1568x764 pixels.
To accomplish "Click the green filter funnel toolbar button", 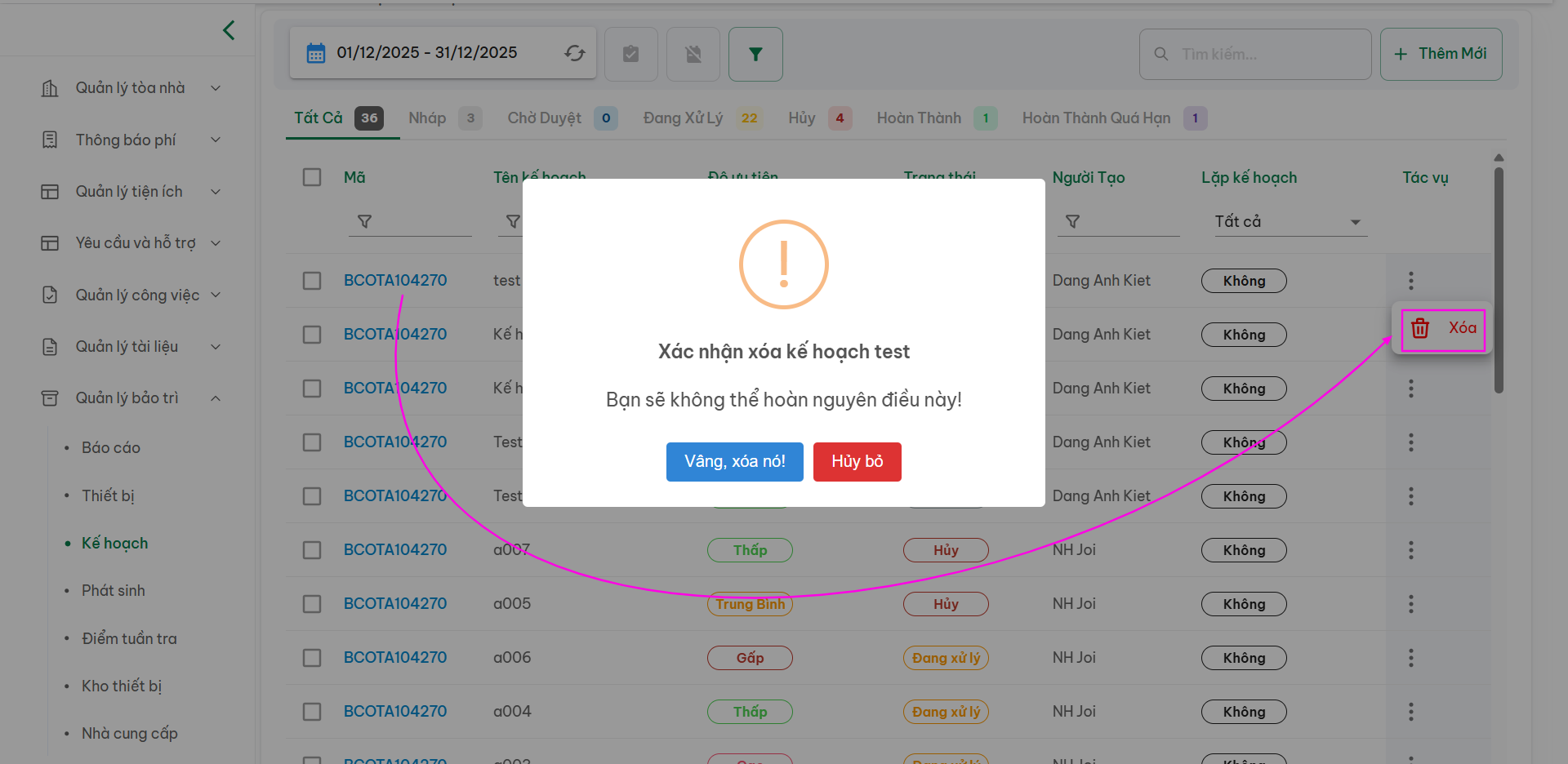I will click(755, 54).
